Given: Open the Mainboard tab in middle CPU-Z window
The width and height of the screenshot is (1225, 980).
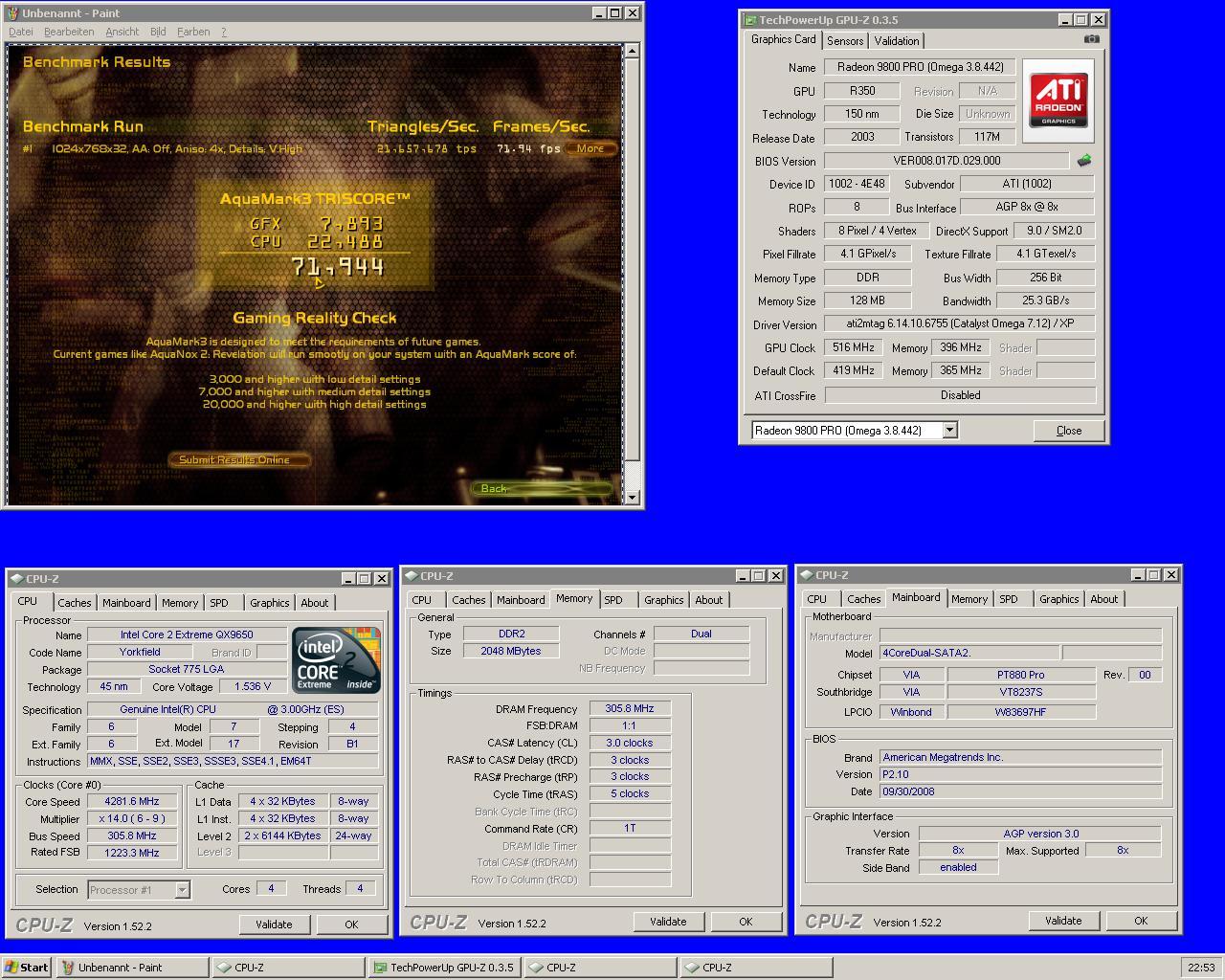Looking at the screenshot, I should [521, 600].
